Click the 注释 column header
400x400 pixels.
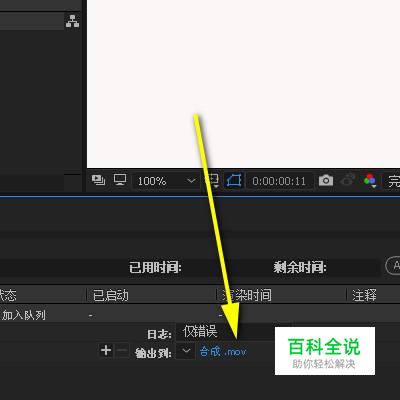[364, 295]
